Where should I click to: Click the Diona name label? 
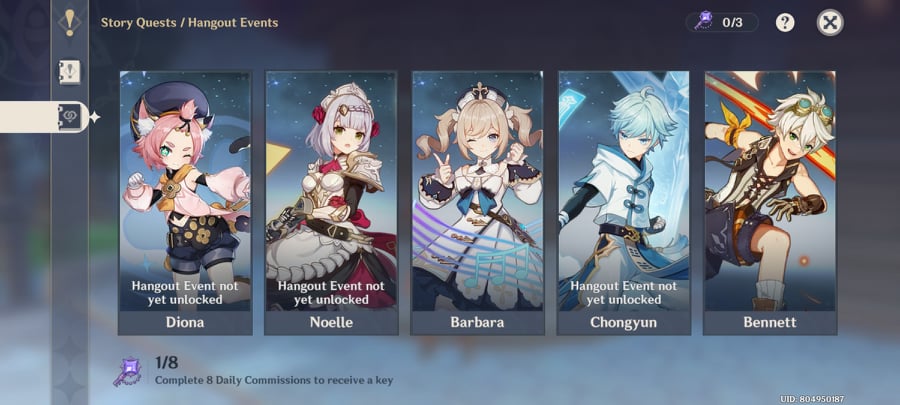click(x=185, y=322)
